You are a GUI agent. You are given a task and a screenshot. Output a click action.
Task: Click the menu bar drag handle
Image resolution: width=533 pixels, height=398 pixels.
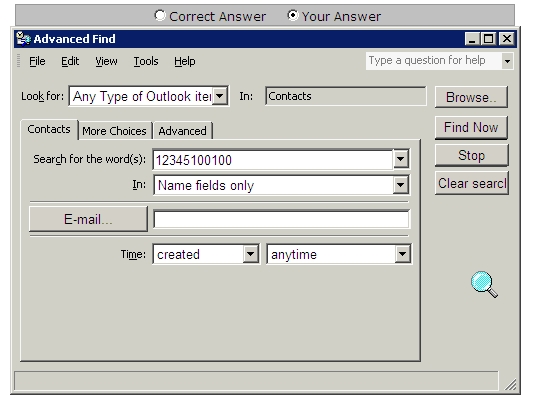[19, 61]
